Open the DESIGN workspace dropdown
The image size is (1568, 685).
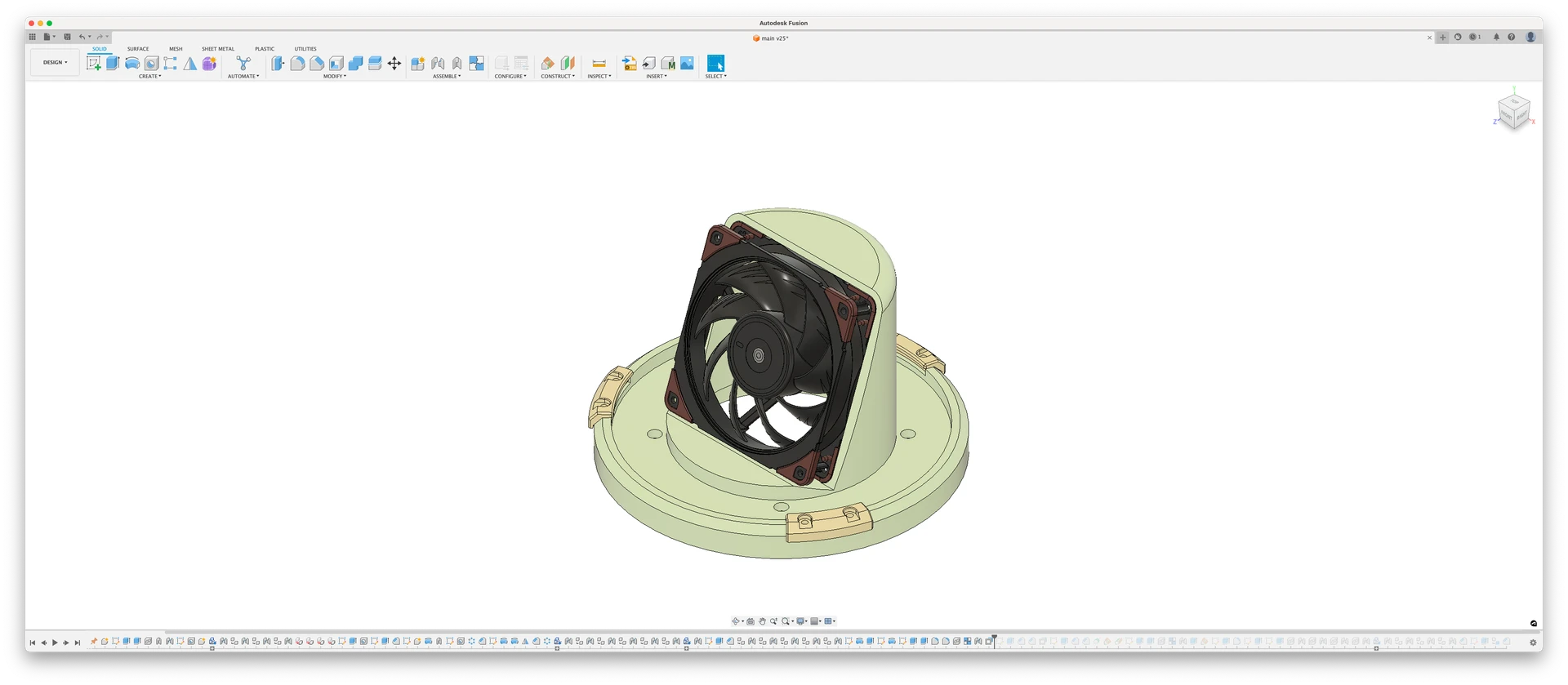click(55, 62)
